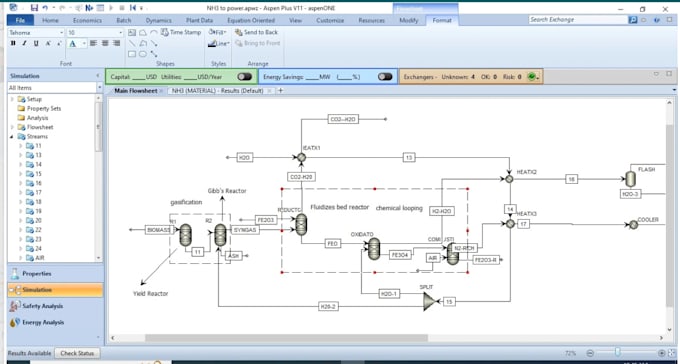Select the COOLER block on flowsheet
This screenshot has width=680, height=364.
click(634, 225)
